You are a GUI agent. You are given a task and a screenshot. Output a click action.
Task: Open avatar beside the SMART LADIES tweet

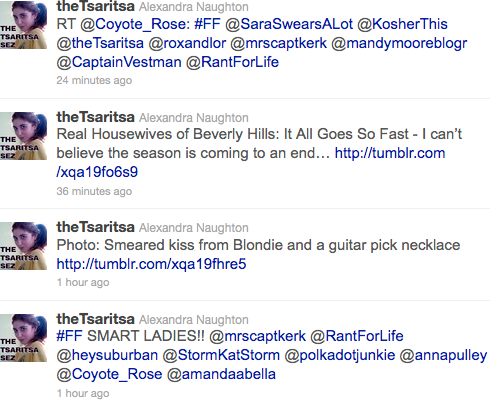point(23,338)
